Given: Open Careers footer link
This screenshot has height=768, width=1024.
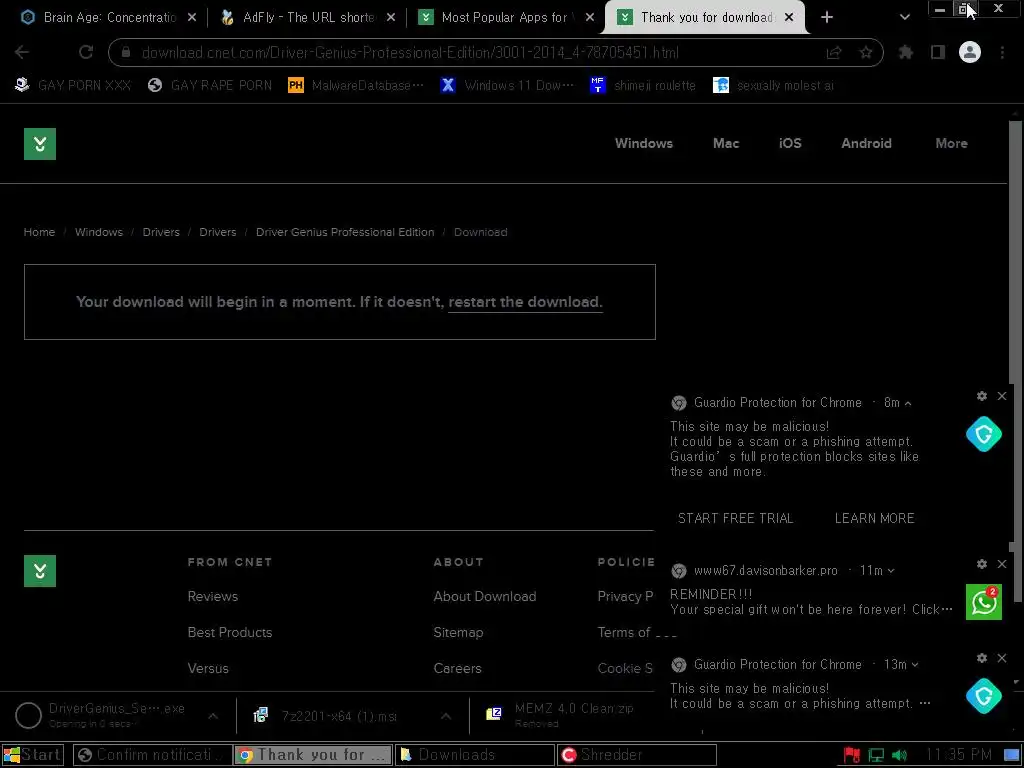Looking at the screenshot, I should (457, 669).
